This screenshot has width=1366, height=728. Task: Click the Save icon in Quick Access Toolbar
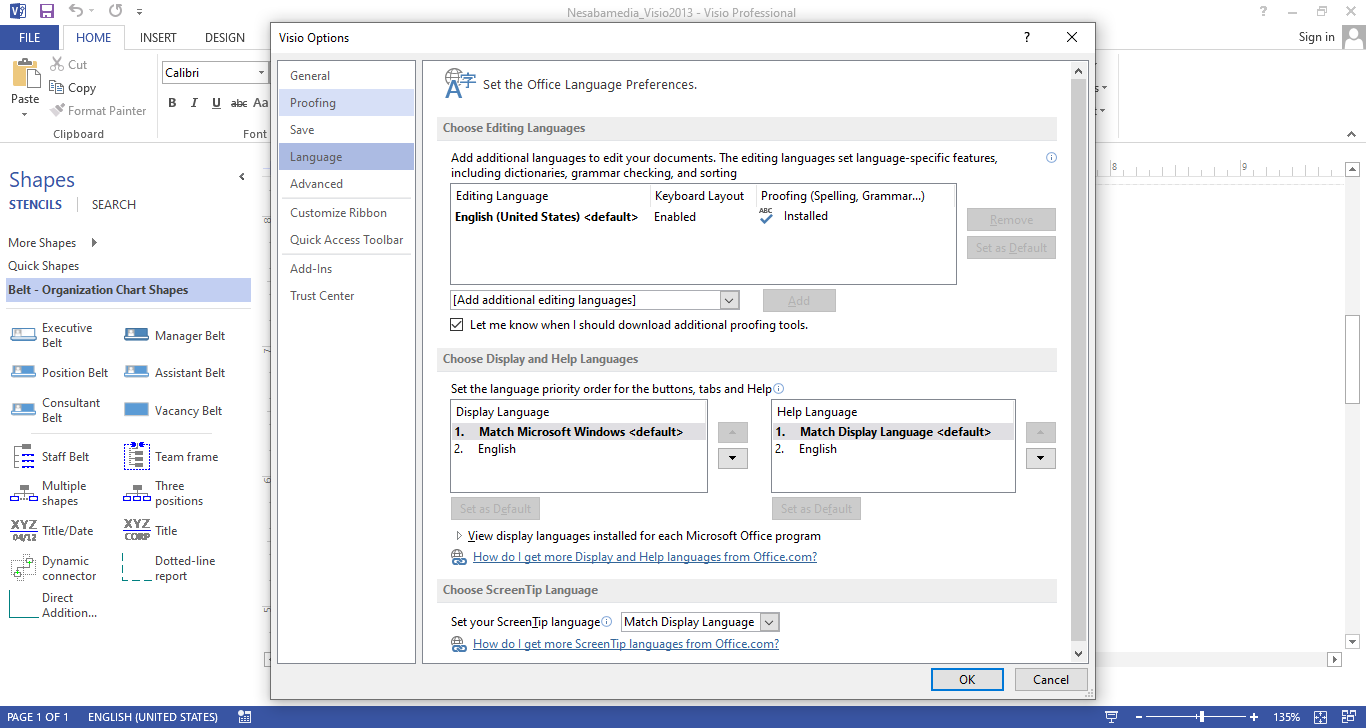(x=46, y=12)
